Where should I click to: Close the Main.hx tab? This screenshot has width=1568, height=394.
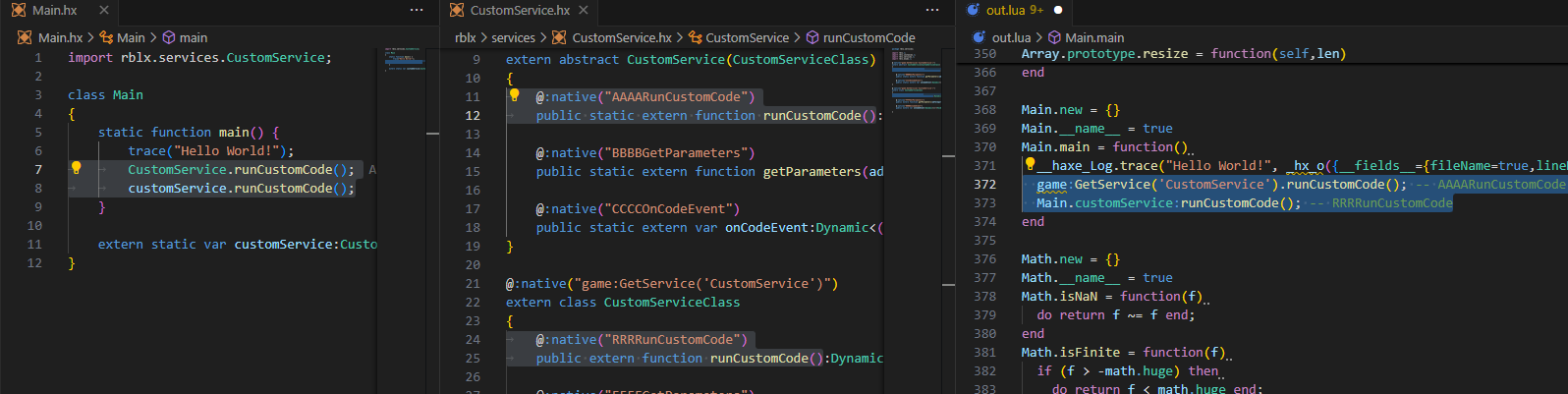pyautogui.click(x=104, y=10)
